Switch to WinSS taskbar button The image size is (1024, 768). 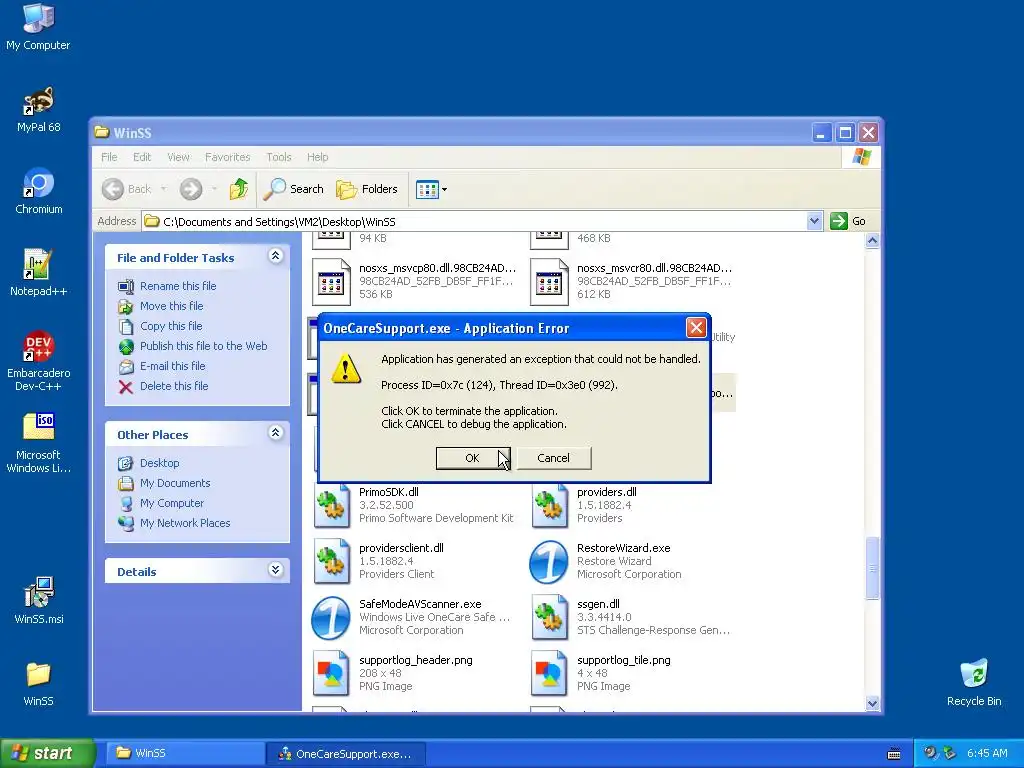tap(185, 753)
